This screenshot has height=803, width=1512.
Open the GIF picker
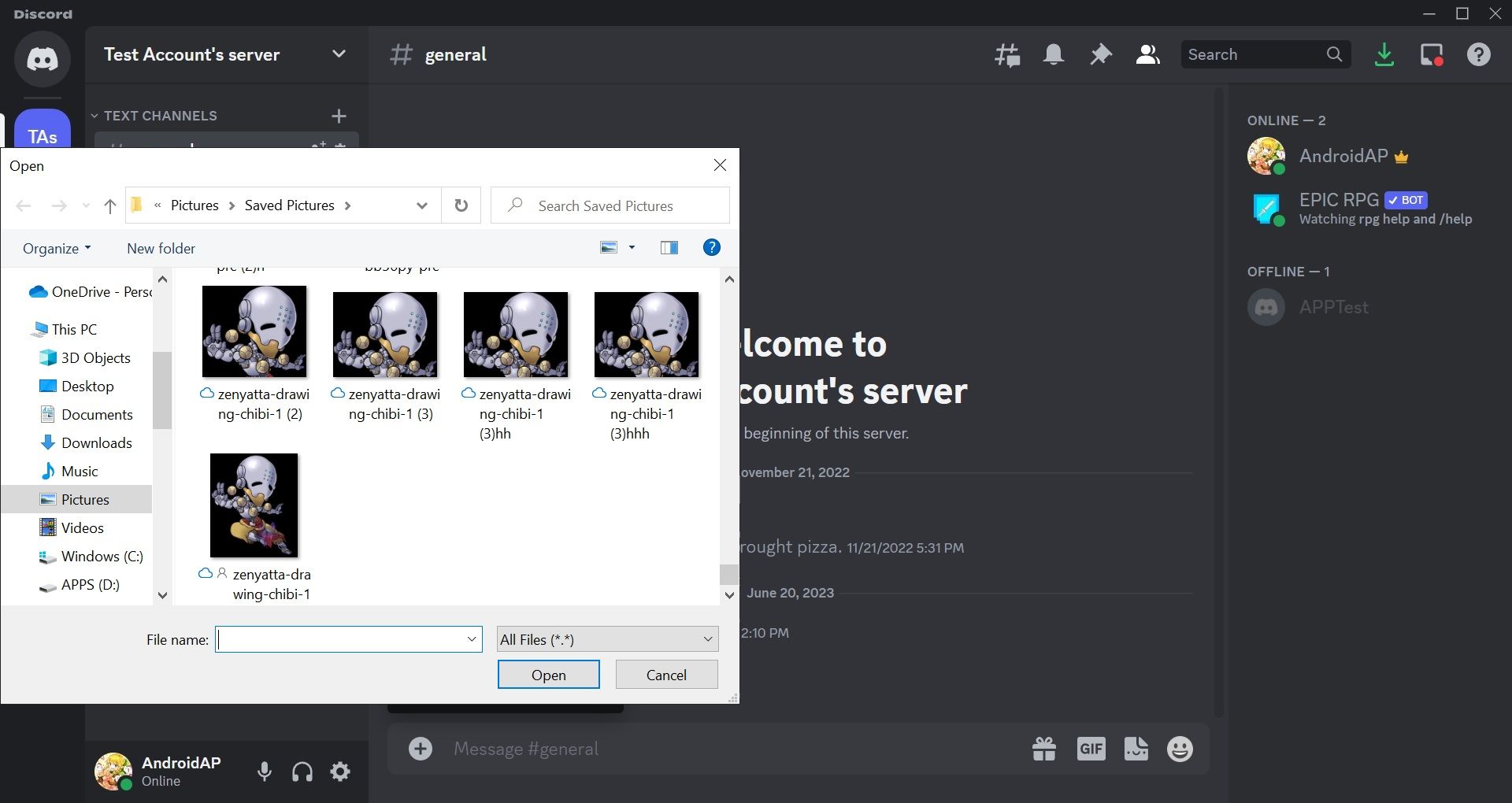(1091, 748)
